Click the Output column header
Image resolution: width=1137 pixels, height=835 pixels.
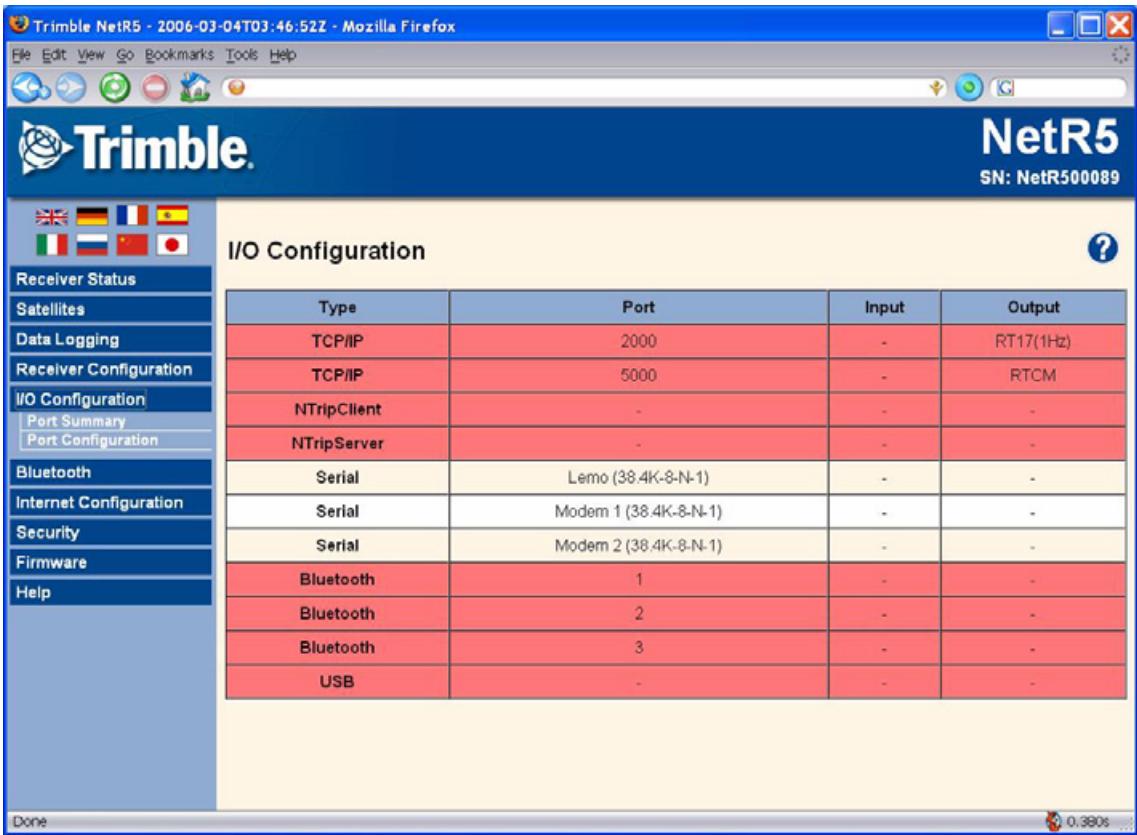(x=1033, y=307)
